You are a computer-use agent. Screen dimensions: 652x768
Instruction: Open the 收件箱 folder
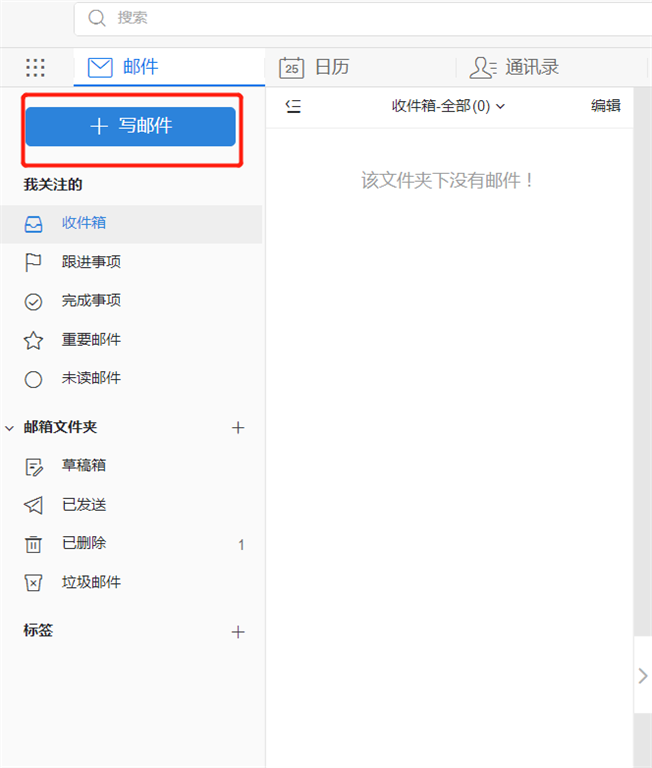pyautogui.click(x=131, y=224)
